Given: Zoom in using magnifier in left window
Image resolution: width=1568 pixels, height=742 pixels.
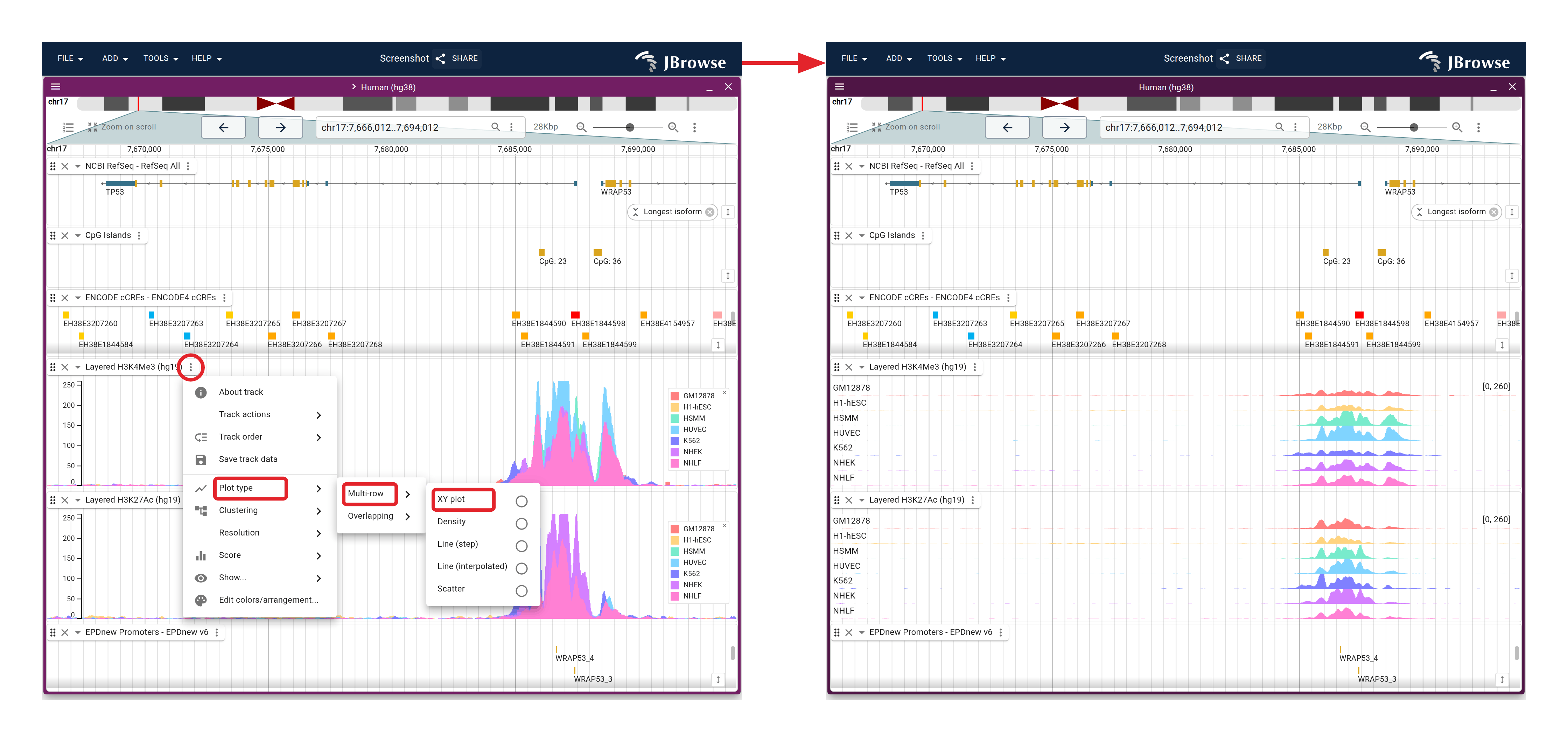Looking at the screenshot, I should point(673,127).
